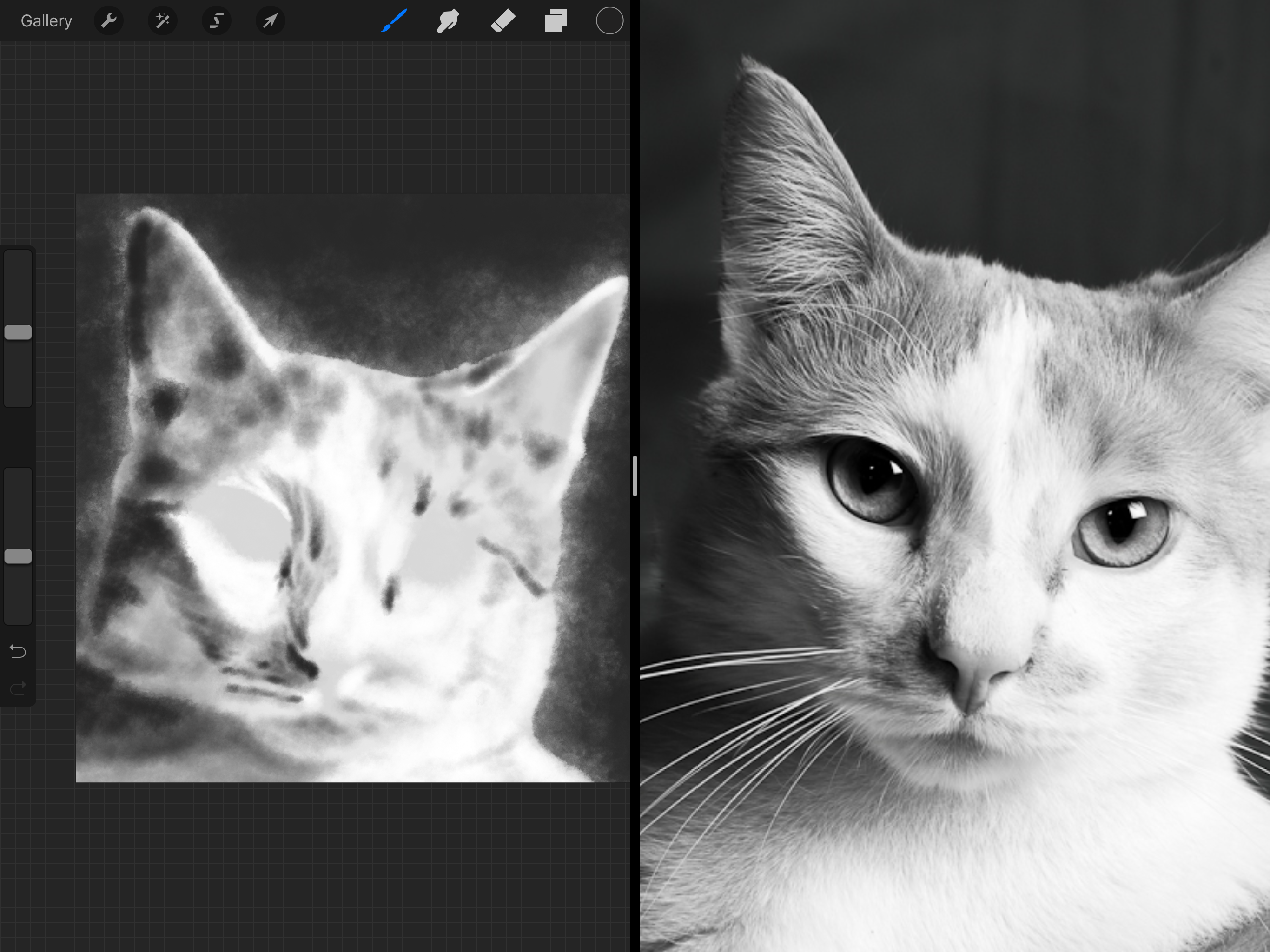Select the Smudge tool
This screenshot has width=1270, height=952.
[448, 21]
